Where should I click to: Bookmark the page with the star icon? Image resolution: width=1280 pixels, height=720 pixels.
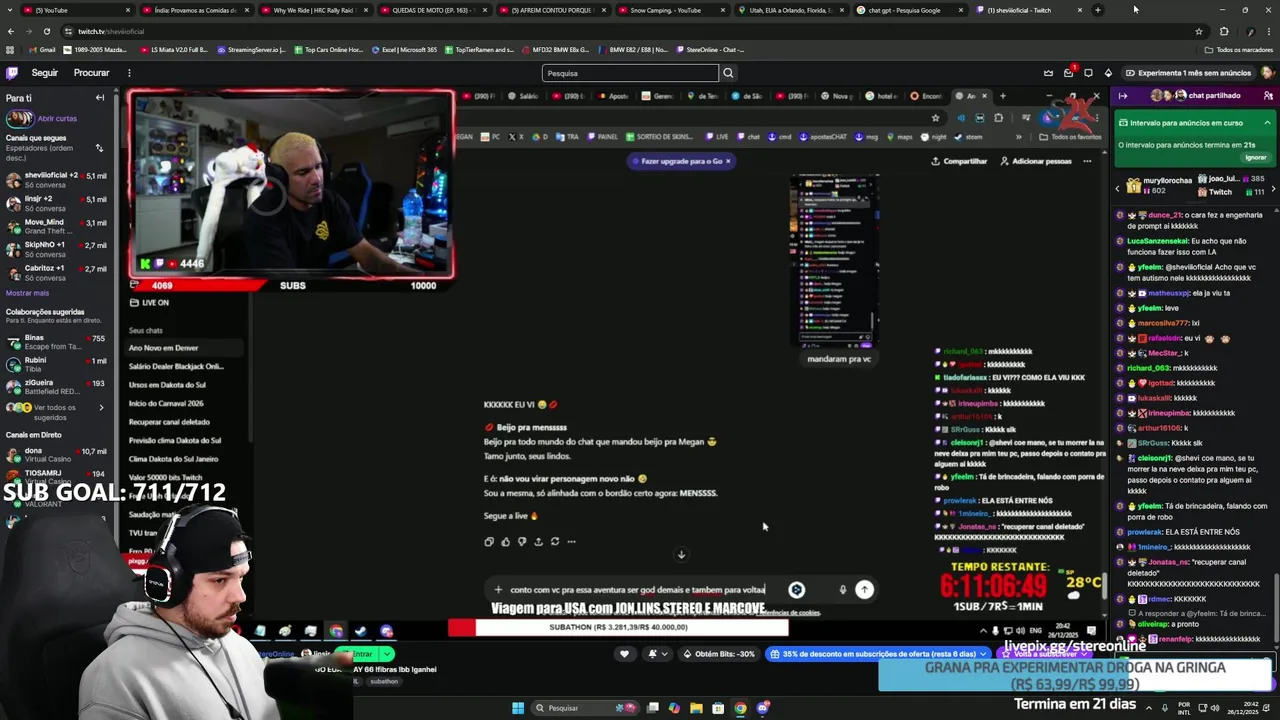[1199, 31]
